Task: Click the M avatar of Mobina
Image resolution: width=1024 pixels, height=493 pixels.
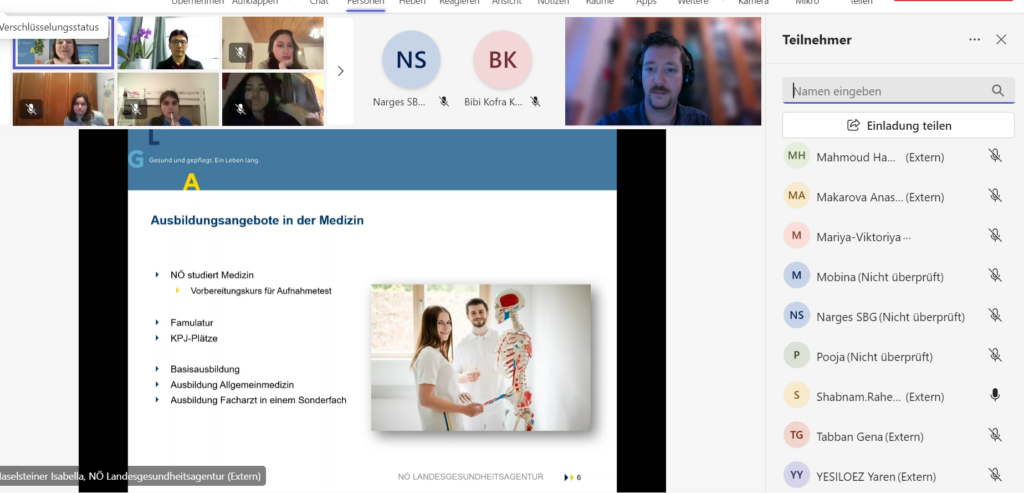Action: 797,276
